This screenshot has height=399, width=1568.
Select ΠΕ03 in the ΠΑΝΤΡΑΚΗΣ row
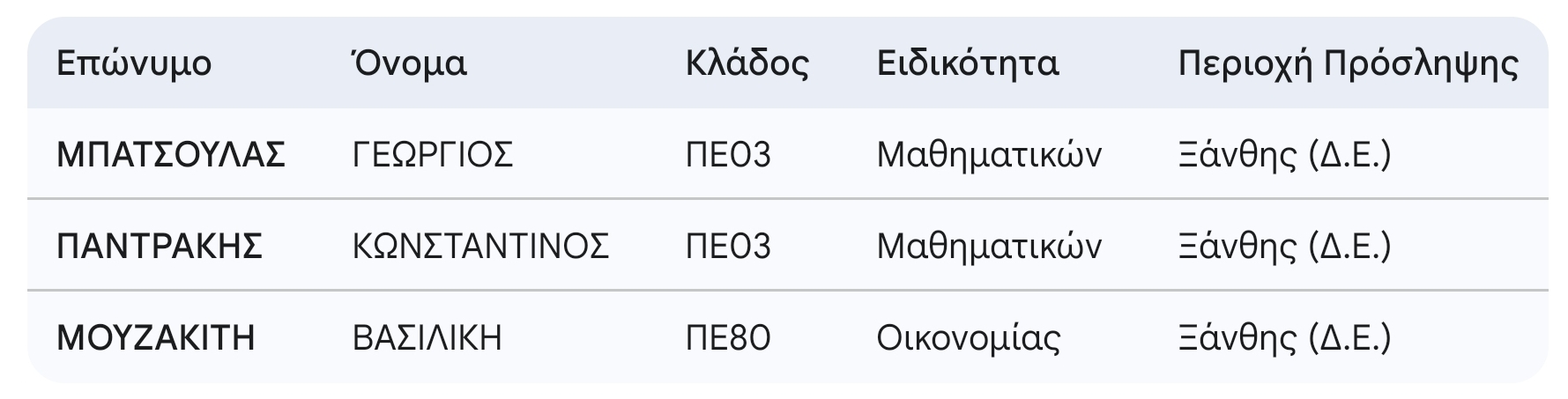pos(728,247)
